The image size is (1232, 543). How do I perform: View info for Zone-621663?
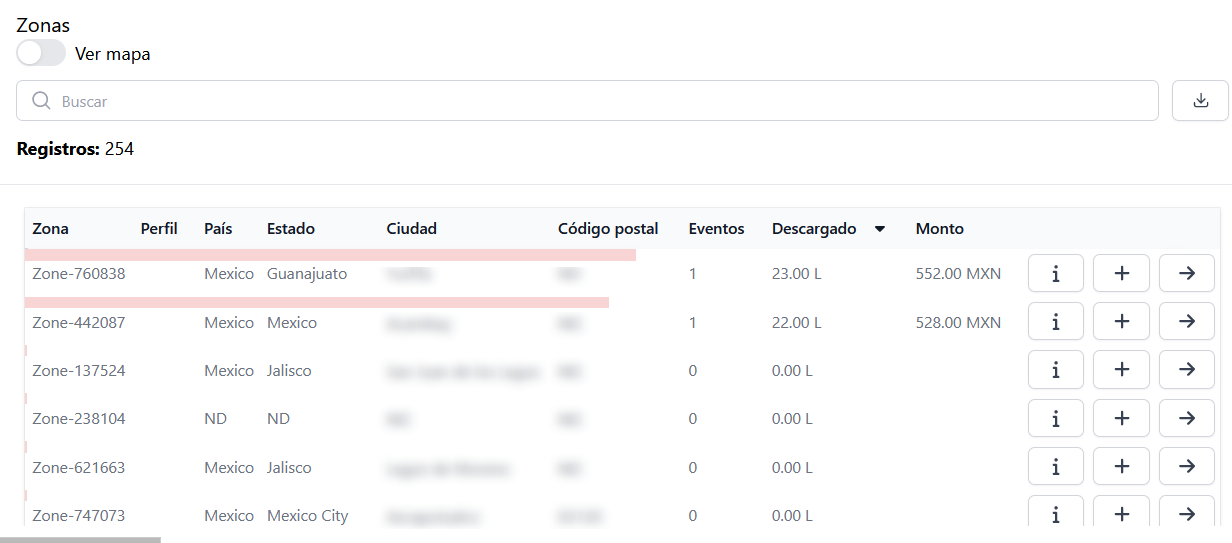1055,467
